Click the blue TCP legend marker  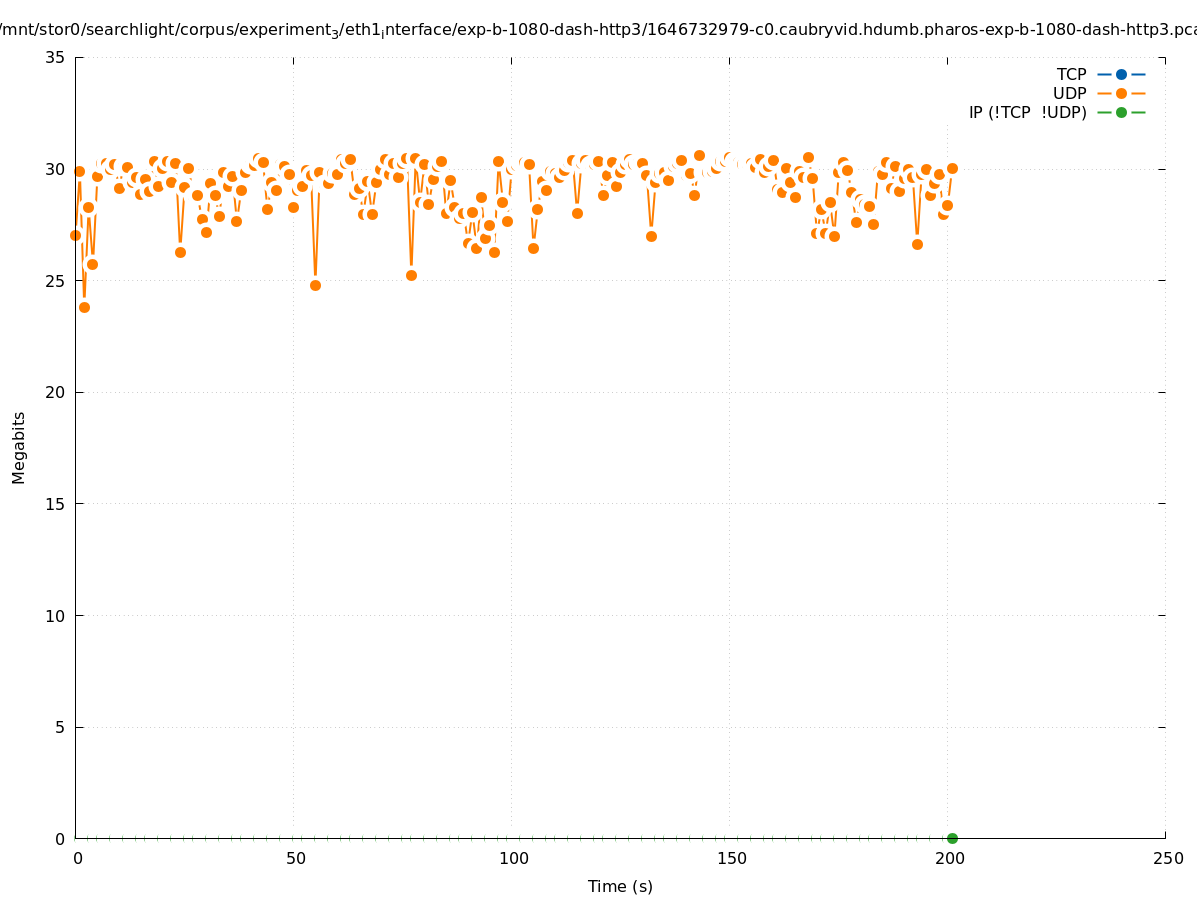click(1121, 74)
